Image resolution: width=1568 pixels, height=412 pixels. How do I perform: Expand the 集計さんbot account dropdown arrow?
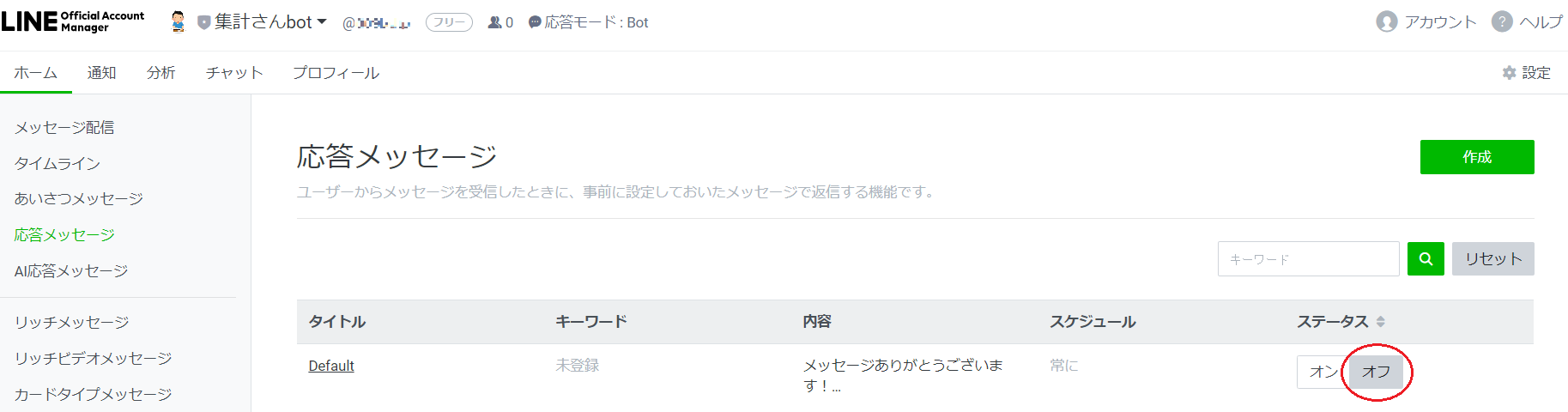click(x=322, y=22)
